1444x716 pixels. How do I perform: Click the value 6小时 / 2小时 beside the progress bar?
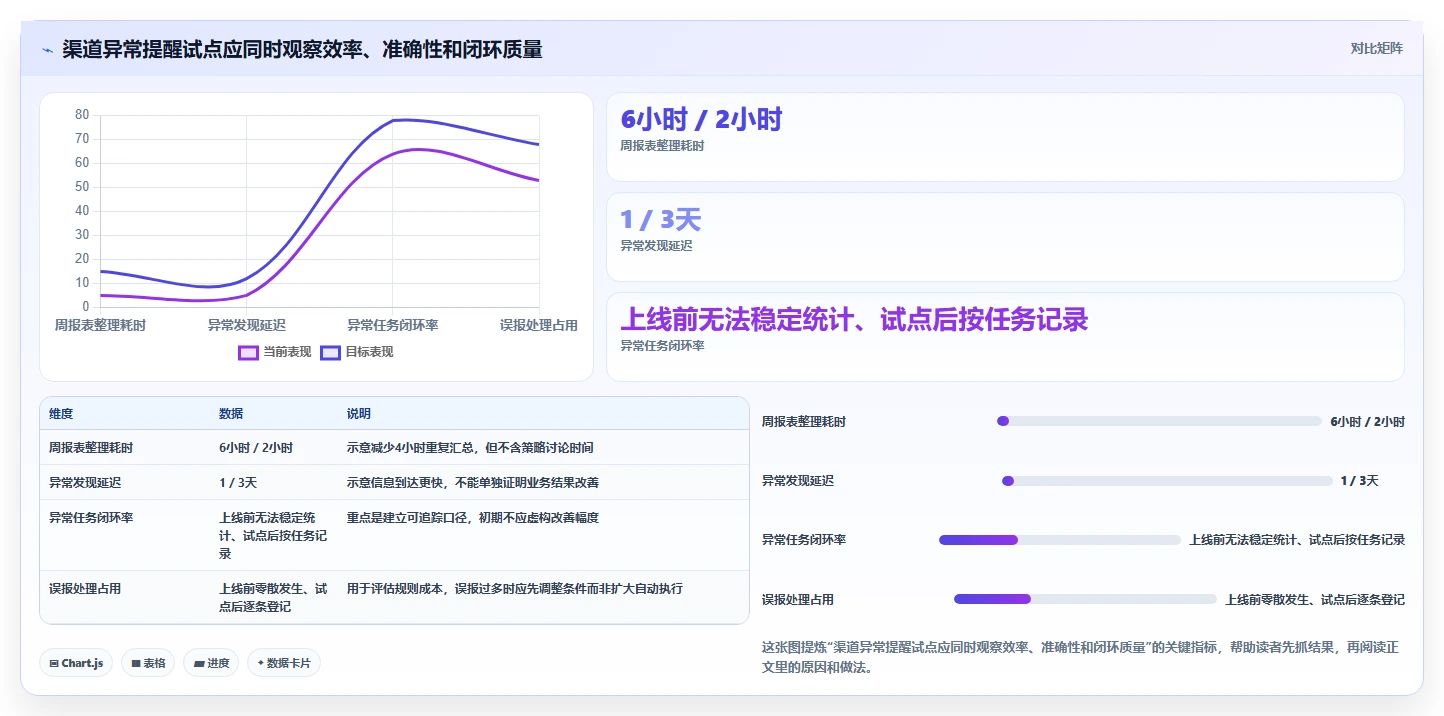[1367, 422]
